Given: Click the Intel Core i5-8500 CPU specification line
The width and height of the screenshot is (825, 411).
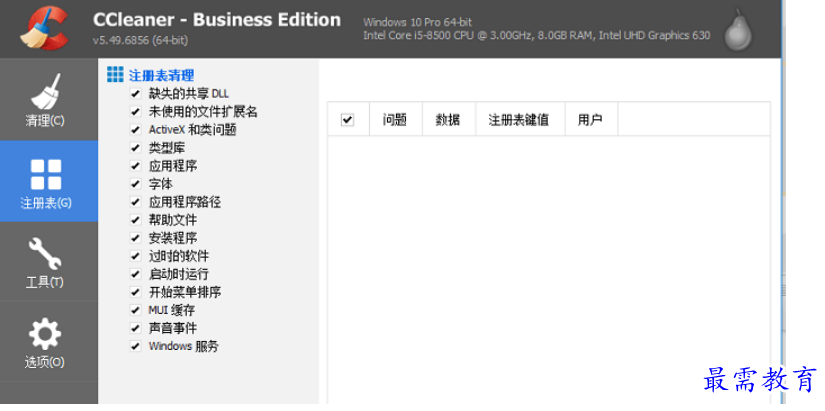Looking at the screenshot, I should click(537, 35).
